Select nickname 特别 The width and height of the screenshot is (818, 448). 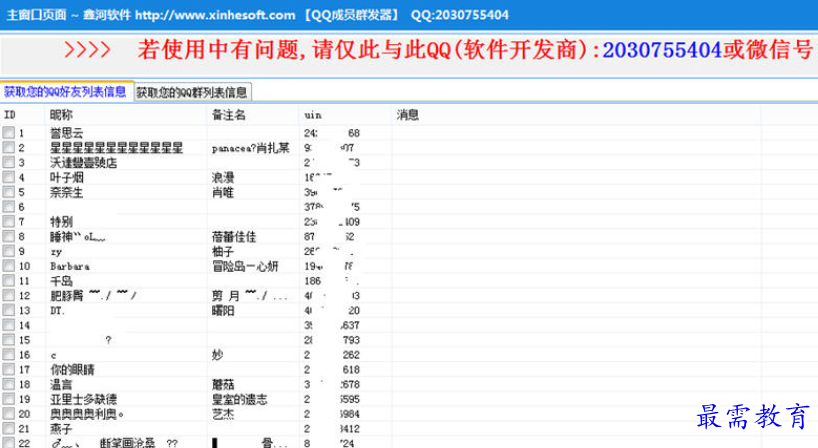pyautogui.click(x=61, y=222)
